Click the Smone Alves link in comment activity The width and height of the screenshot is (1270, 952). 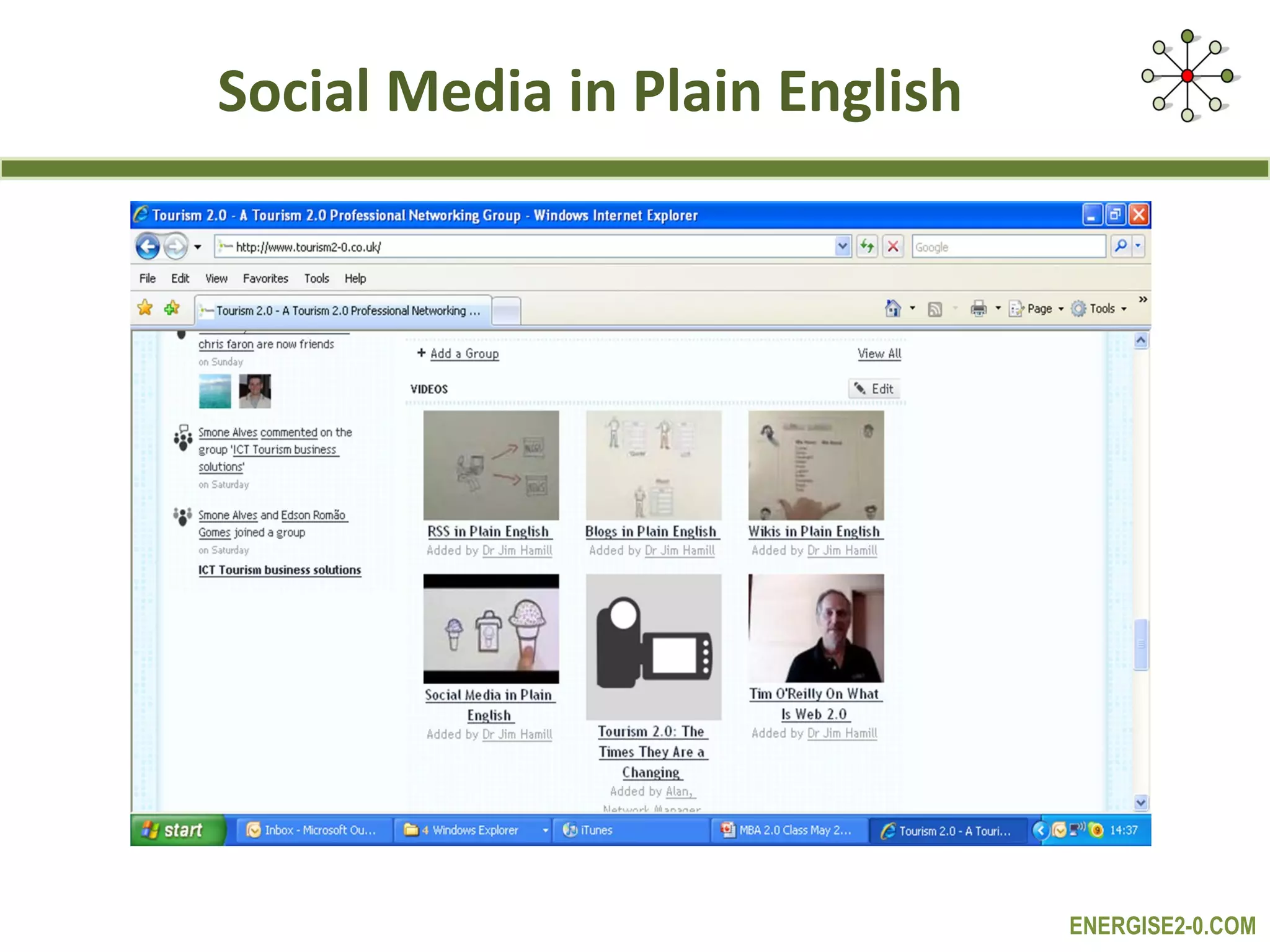[228, 432]
